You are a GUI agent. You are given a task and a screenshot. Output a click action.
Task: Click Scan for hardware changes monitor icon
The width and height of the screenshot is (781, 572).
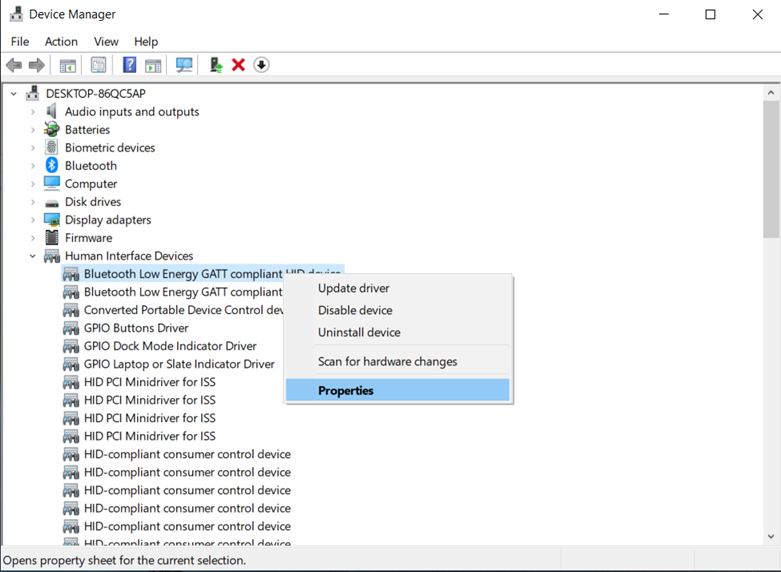(x=184, y=65)
